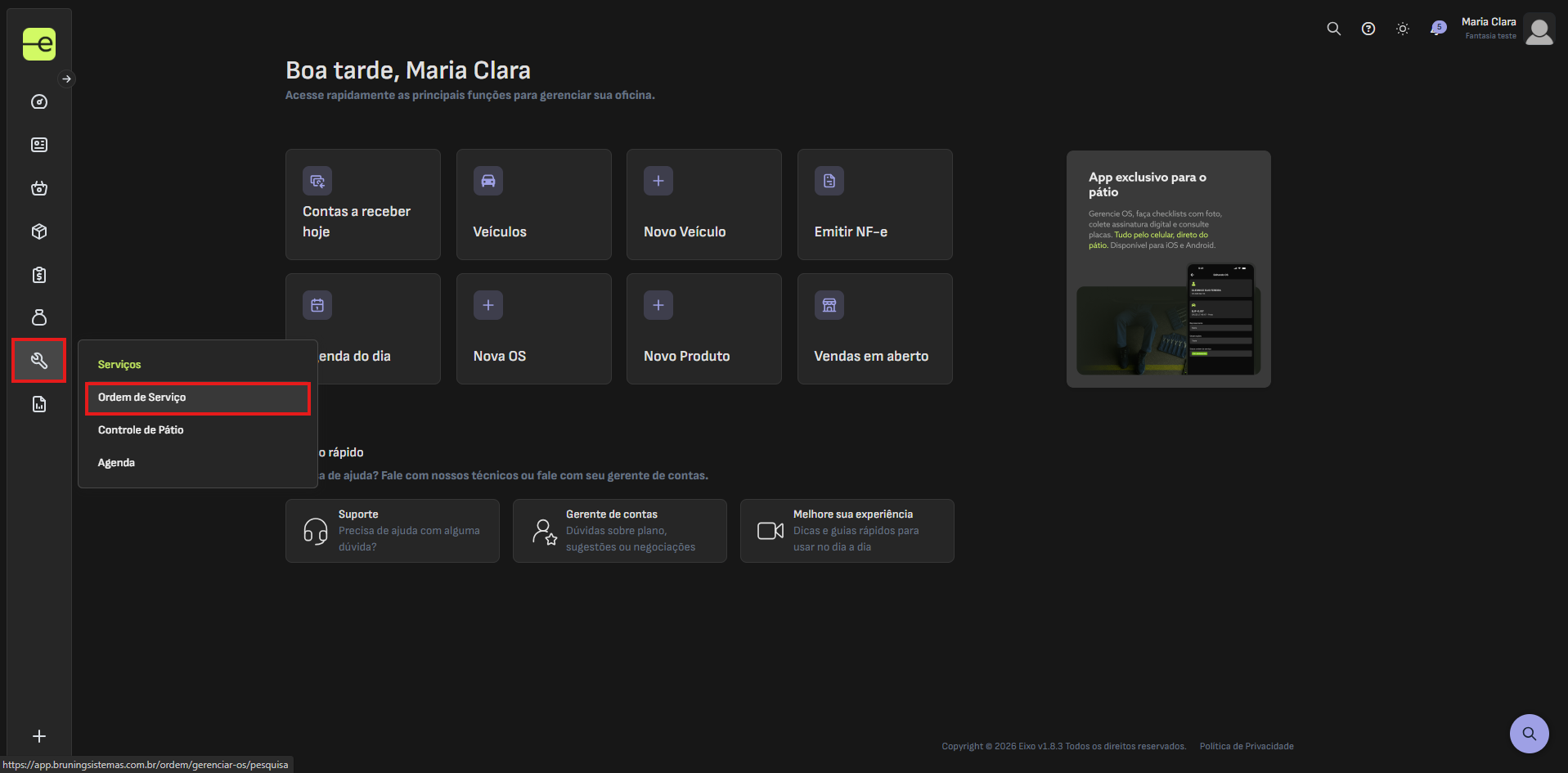Open the dashboard gauge icon in sidebar
The width and height of the screenshot is (1568, 773).
click(x=39, y=102)
